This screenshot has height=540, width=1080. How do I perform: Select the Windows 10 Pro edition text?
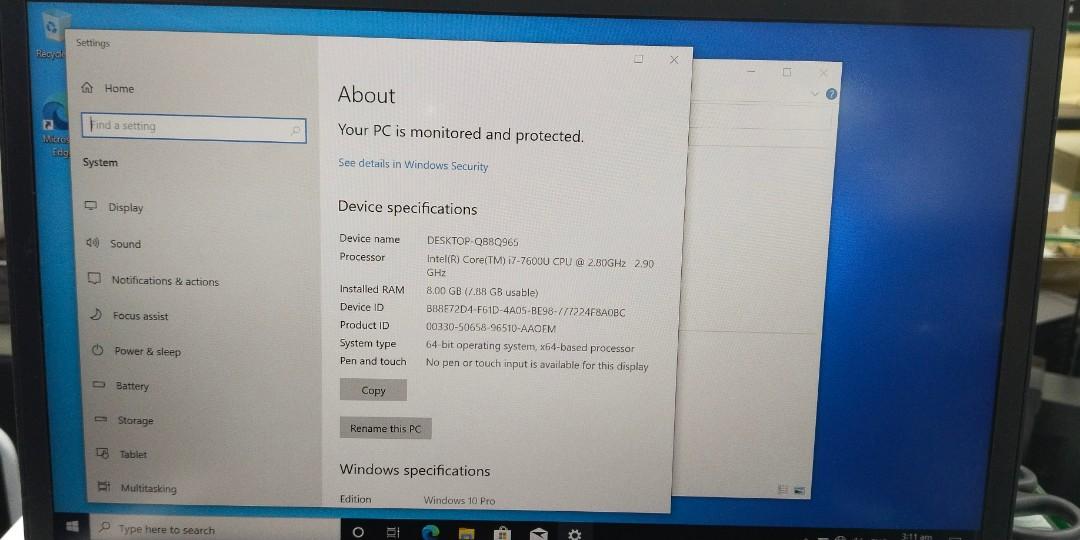[459, 501]
